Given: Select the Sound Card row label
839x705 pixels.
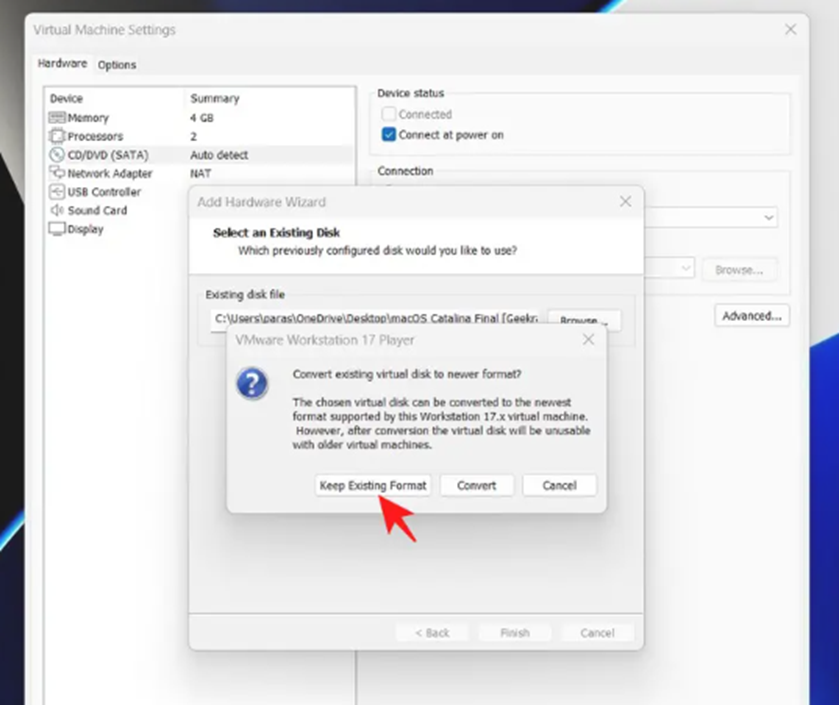Looking at the screenshot, I should [x=97, y=210].
